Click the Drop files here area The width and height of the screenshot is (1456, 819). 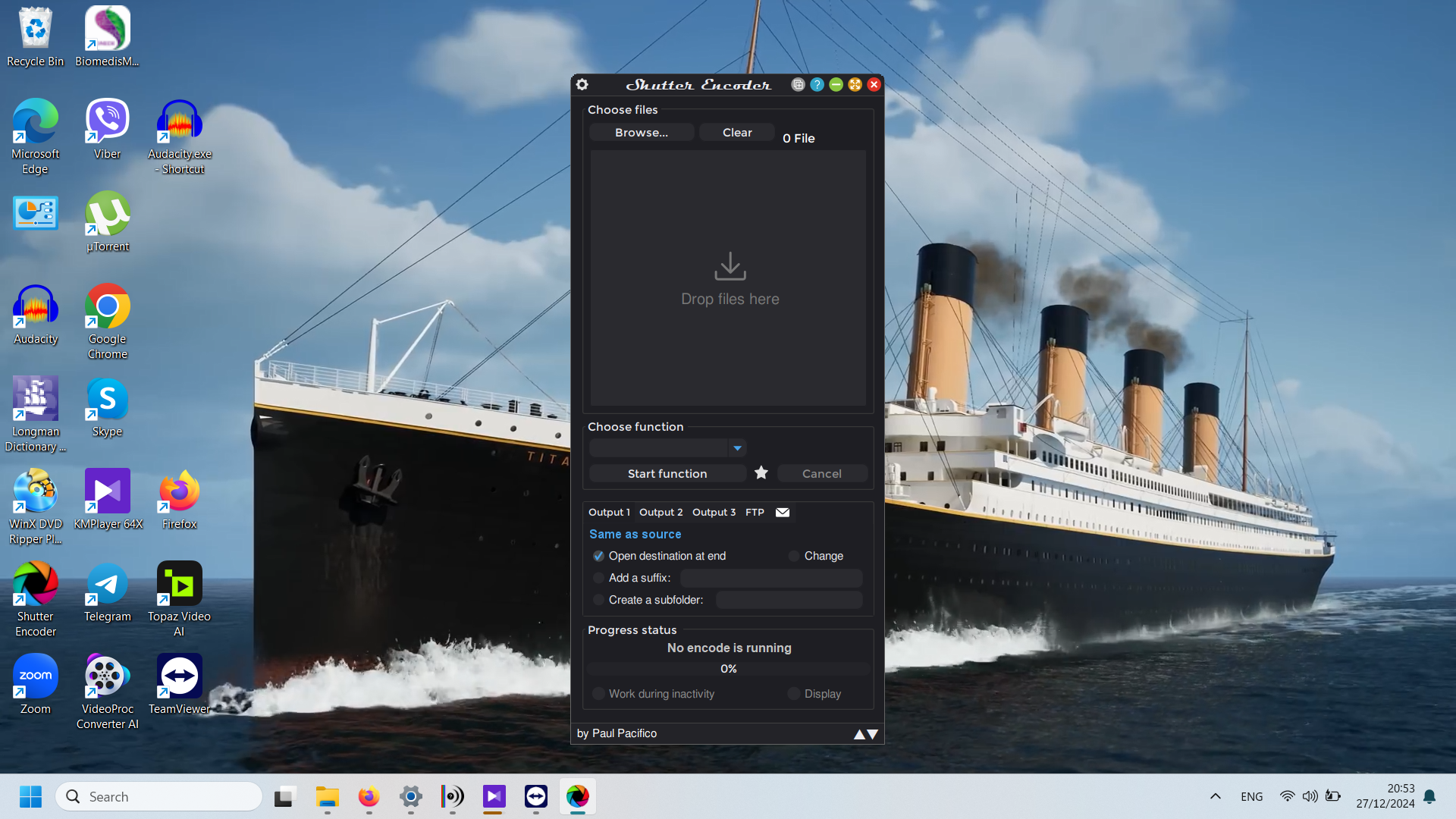[x=729, y=278]
